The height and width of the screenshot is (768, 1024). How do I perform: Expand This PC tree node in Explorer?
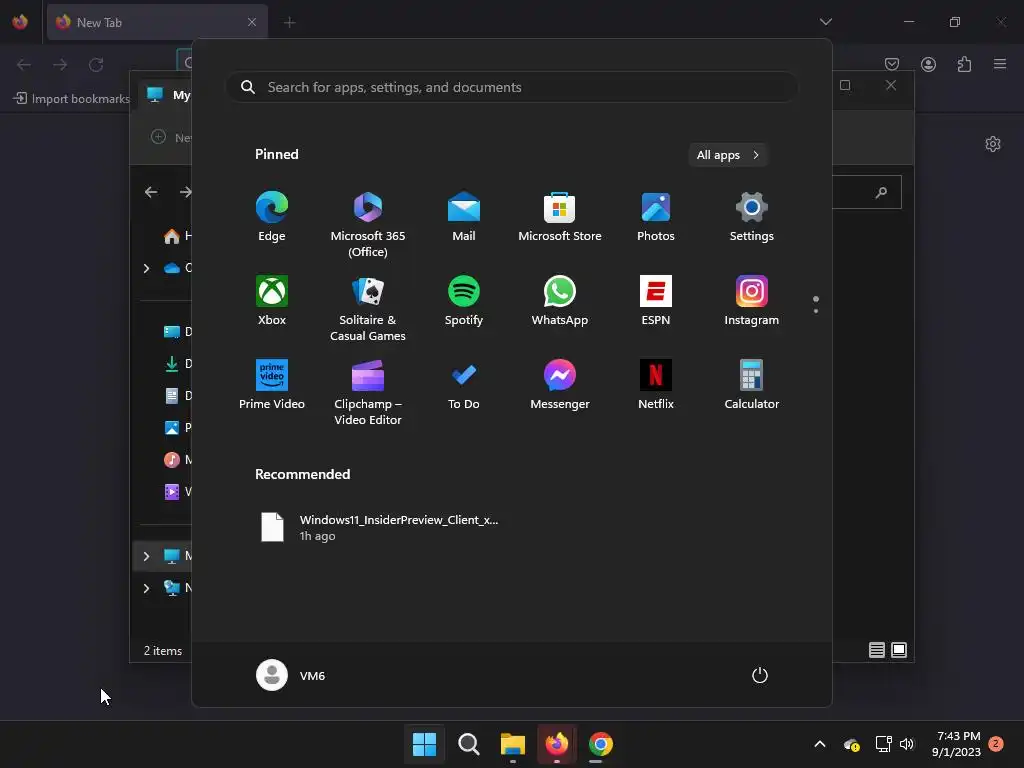point(146,556)
